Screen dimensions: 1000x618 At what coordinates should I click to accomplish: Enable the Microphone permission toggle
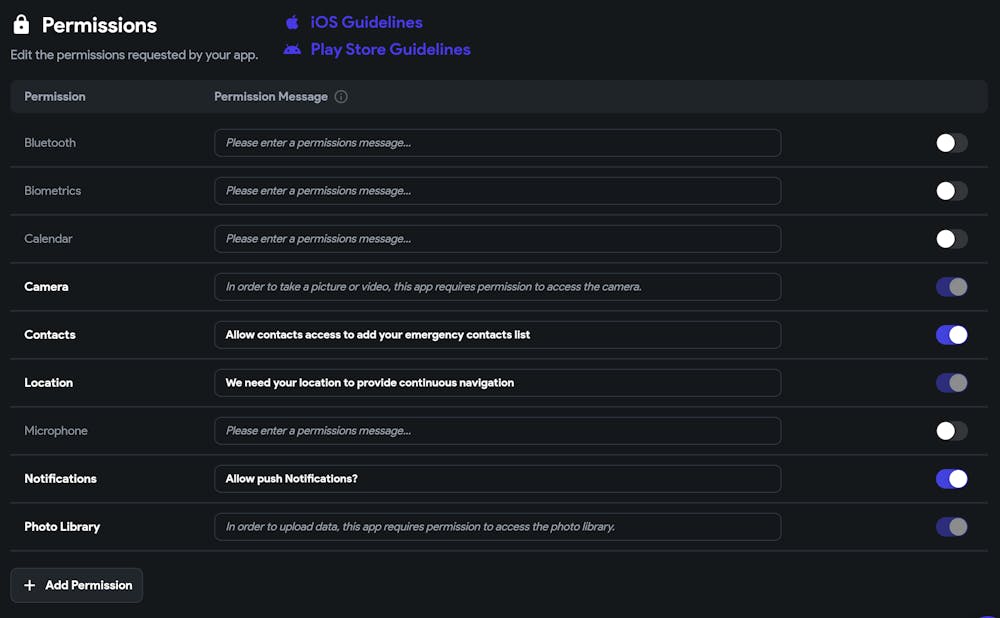[951, 431]
